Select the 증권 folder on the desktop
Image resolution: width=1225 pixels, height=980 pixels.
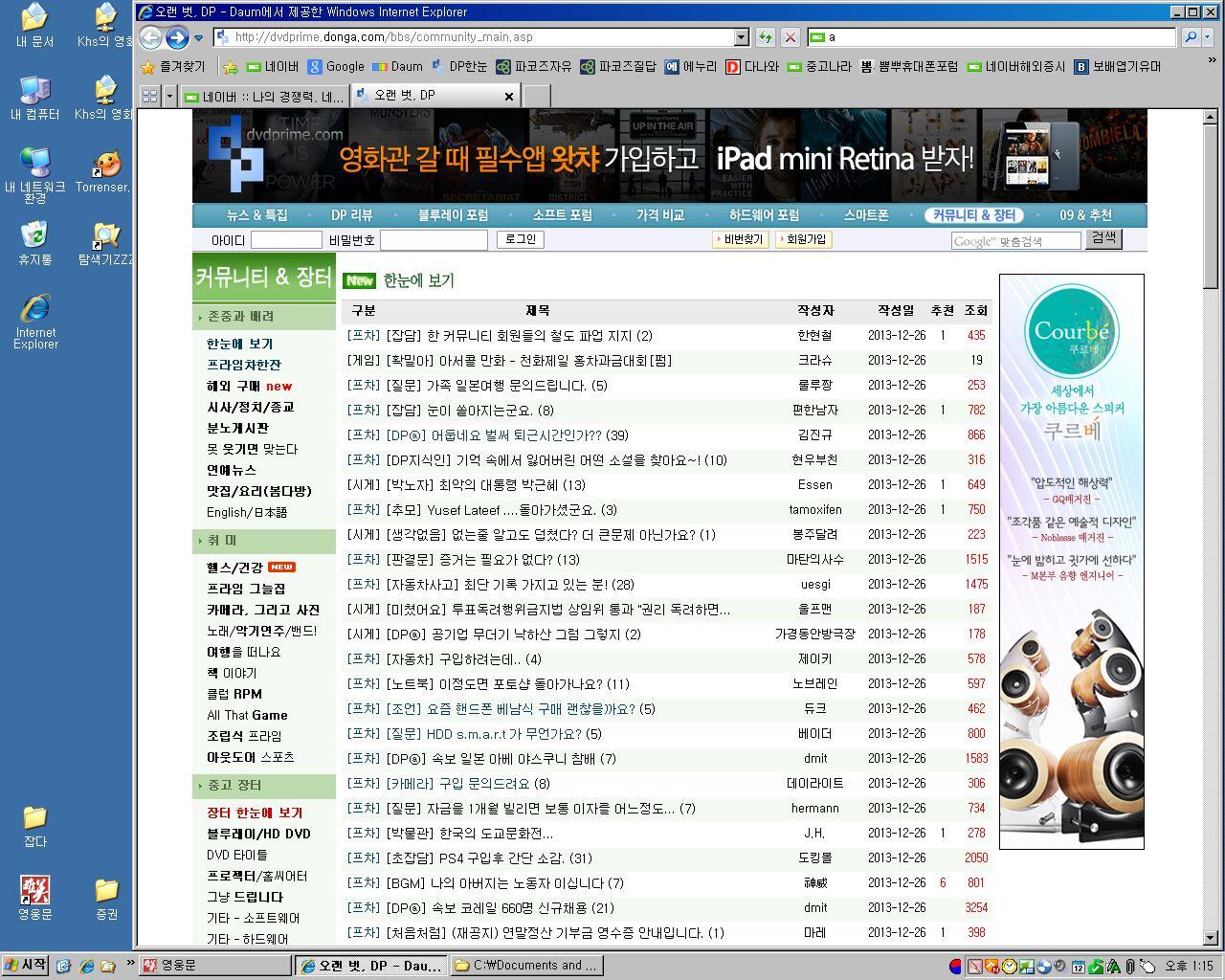coord(106,898)
